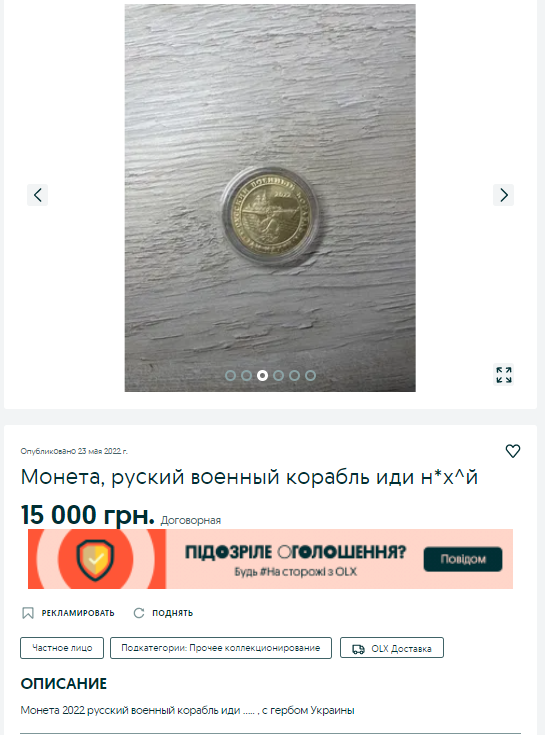Click the Рекламировать link
Viewport: 545px width, 735px height.
tap(78, 613)
